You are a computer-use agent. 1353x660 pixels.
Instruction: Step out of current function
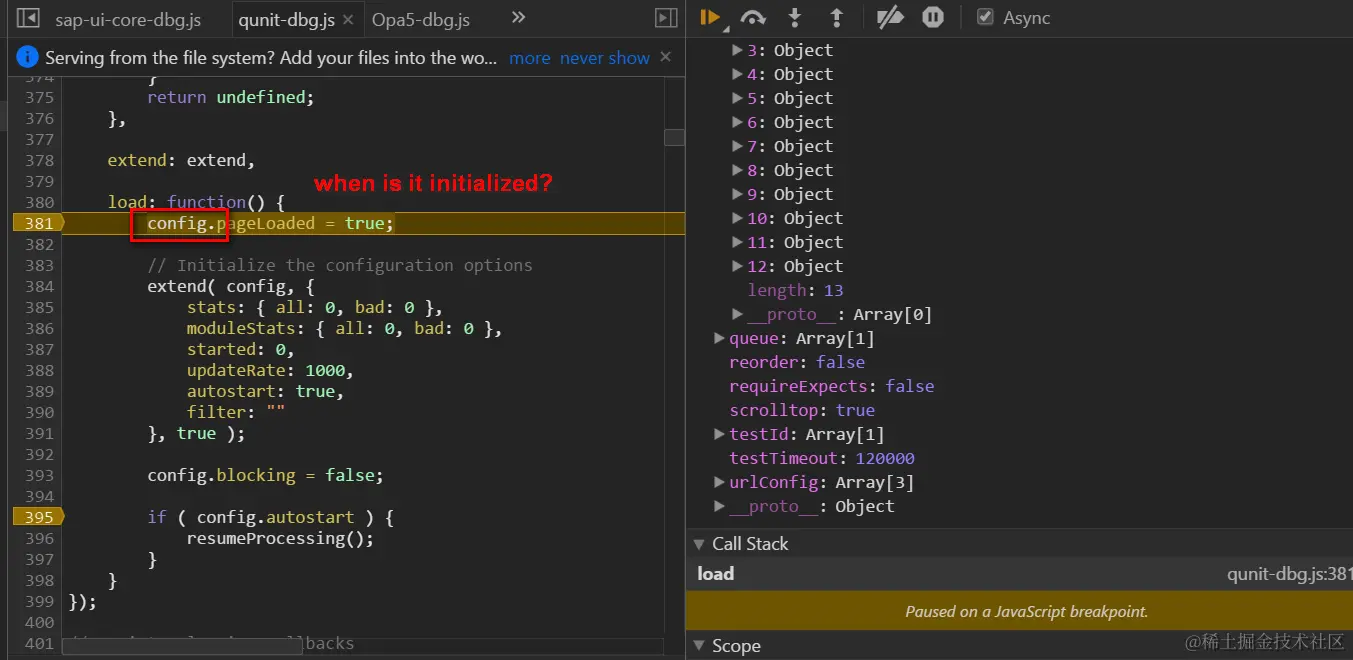coord(836,17)
